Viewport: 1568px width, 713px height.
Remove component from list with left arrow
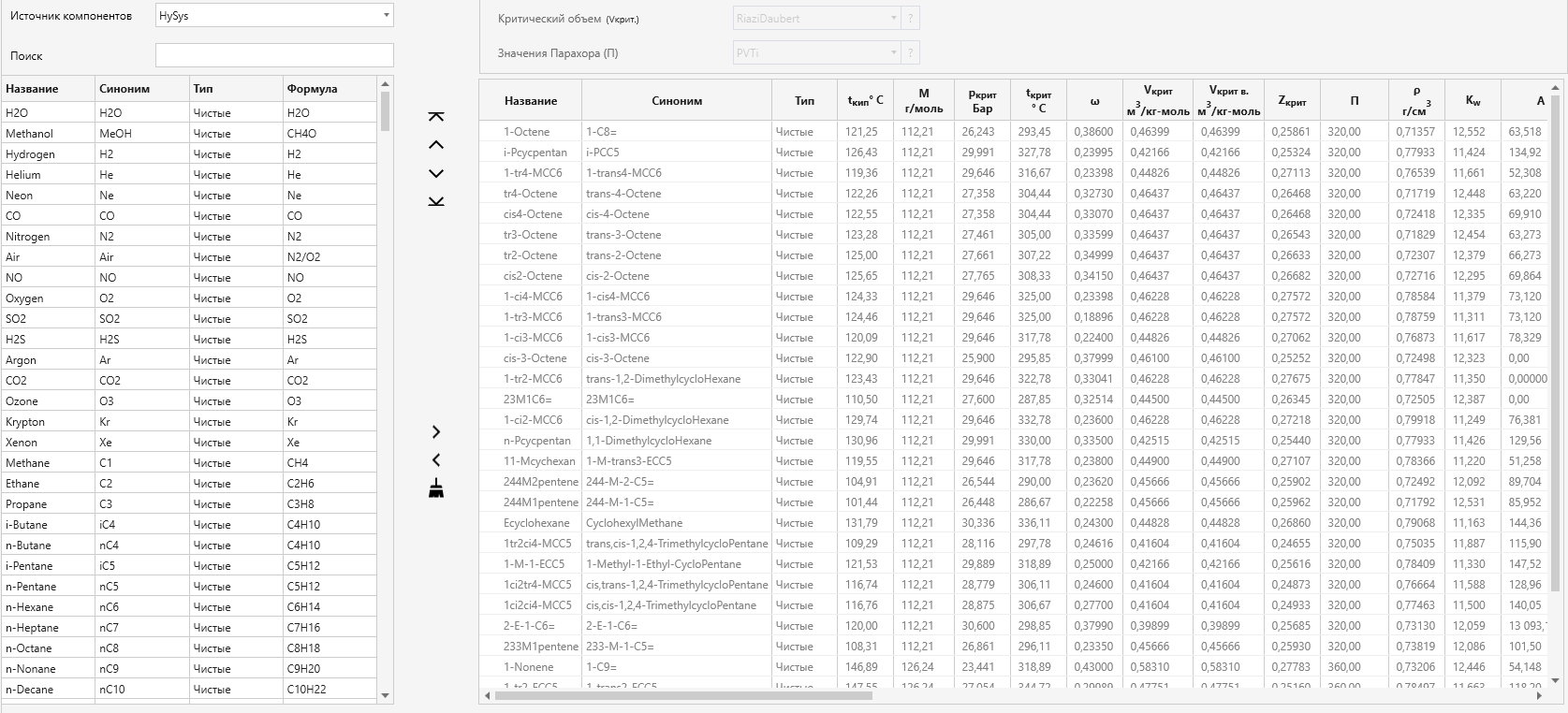coord(436,460)
